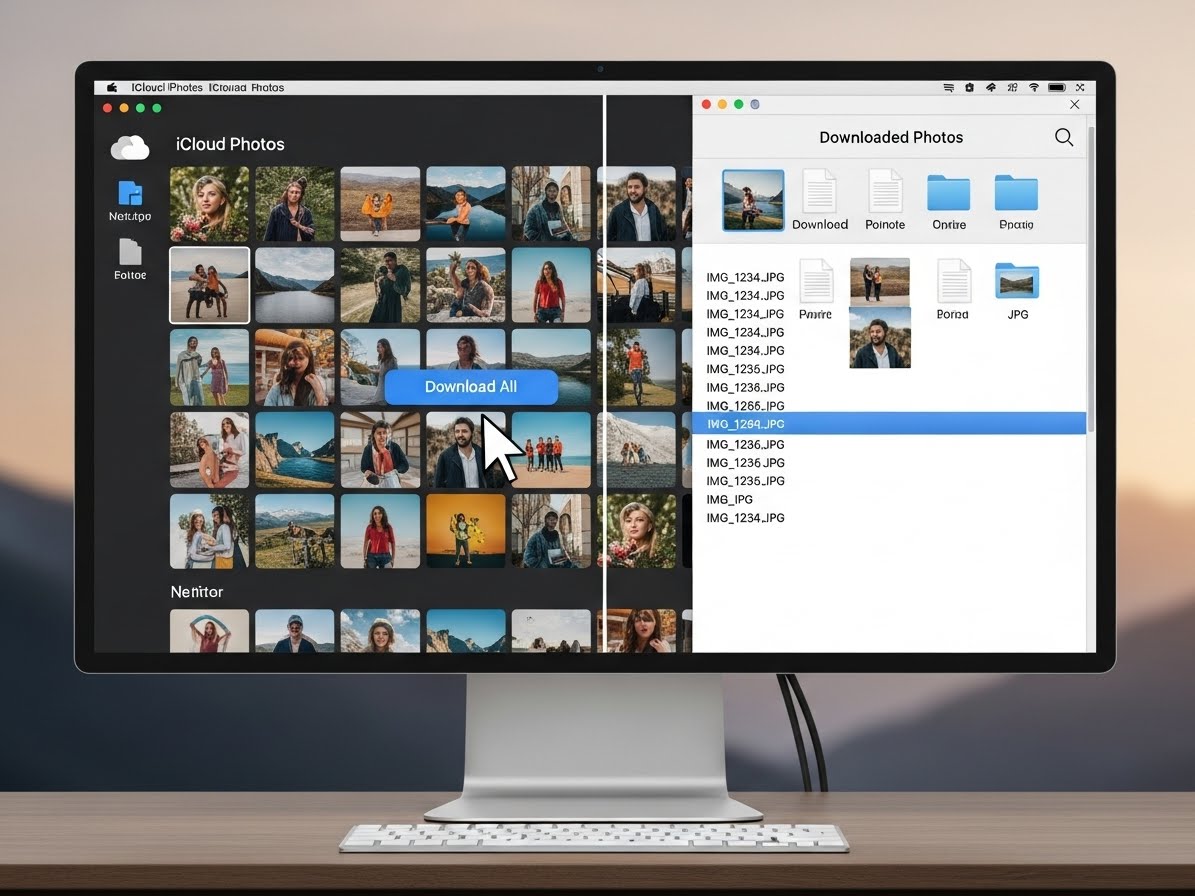The image size is (1195, 896).
Task: Select the highlighted couple-on-beach photo
Action: (210, 285)
